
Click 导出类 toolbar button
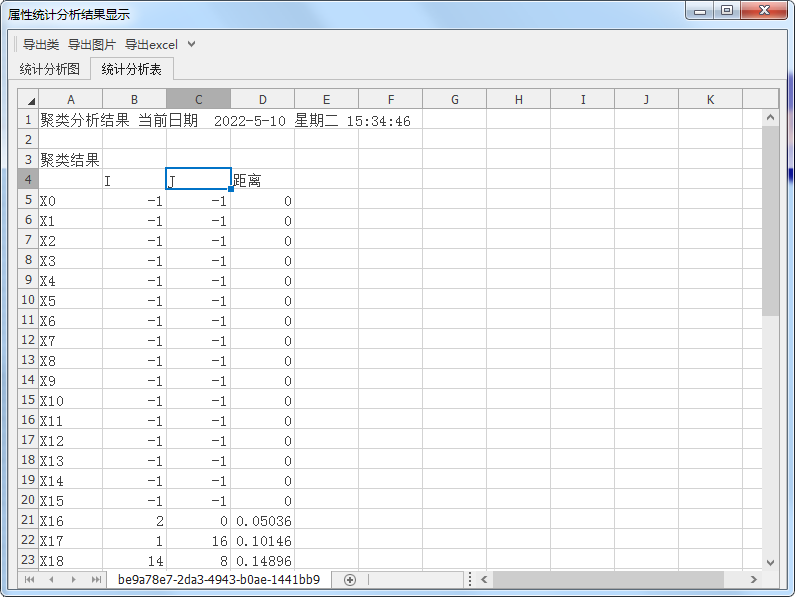pyautogui.click(x=41, y=44)
